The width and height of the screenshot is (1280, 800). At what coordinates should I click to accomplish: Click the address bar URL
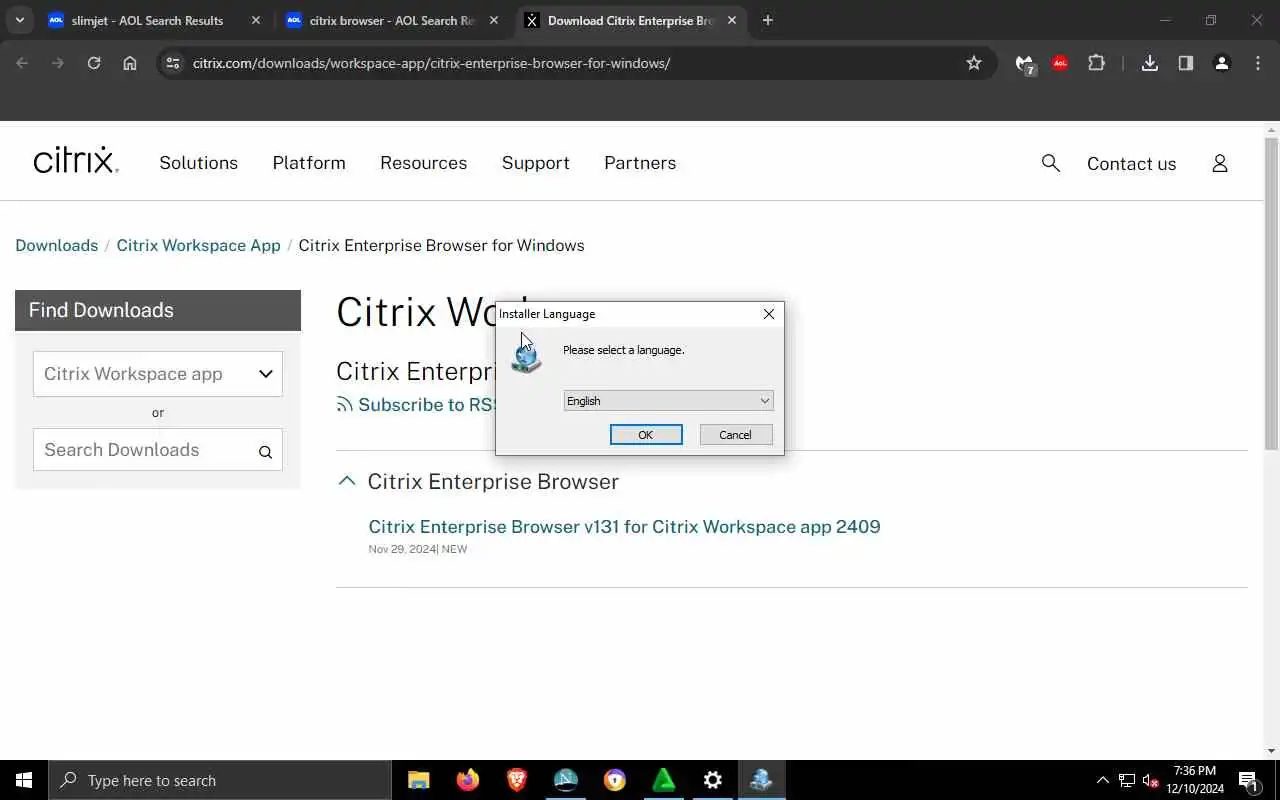coord(431,63)
